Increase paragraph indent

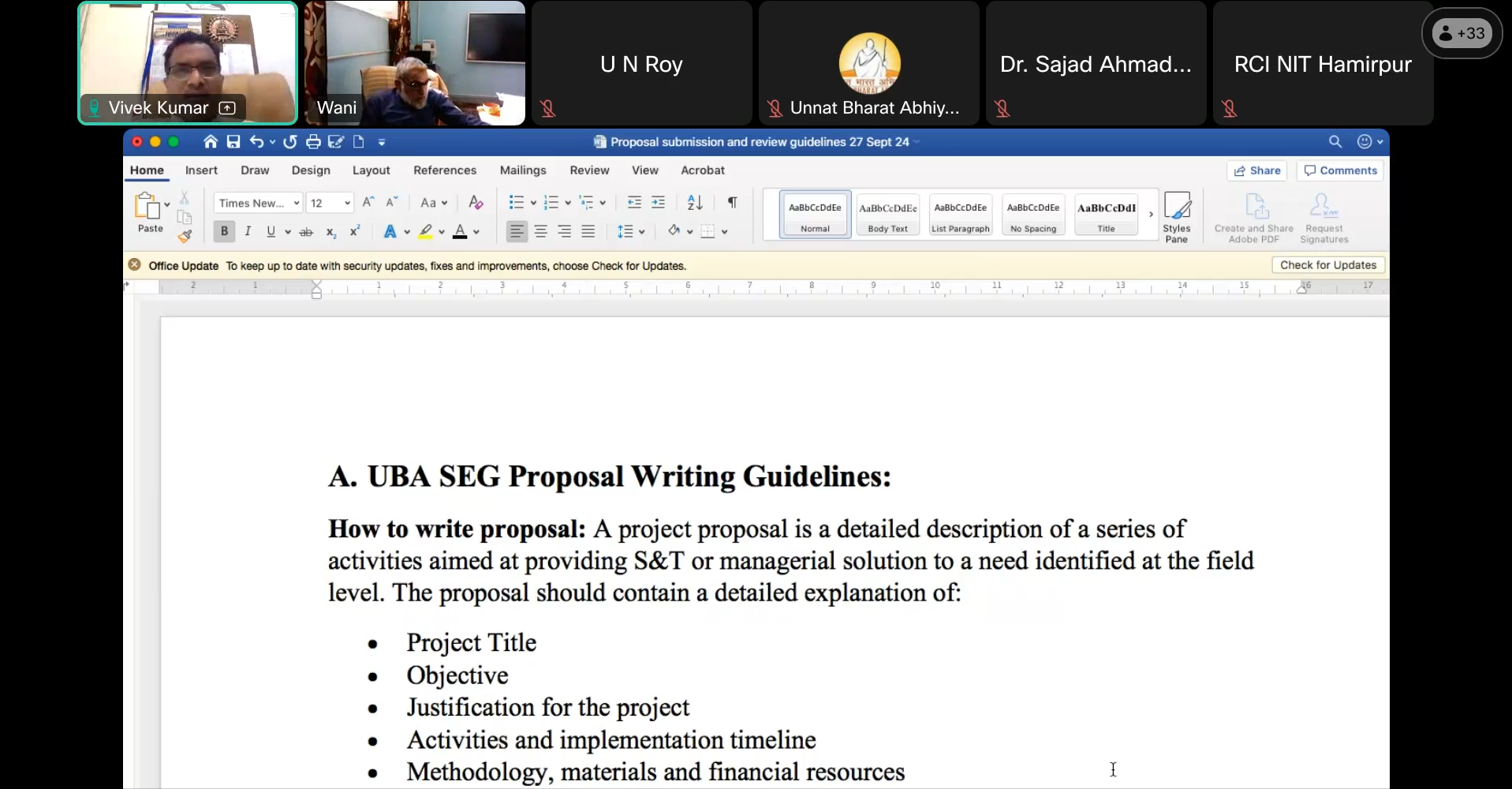[659, 203]
